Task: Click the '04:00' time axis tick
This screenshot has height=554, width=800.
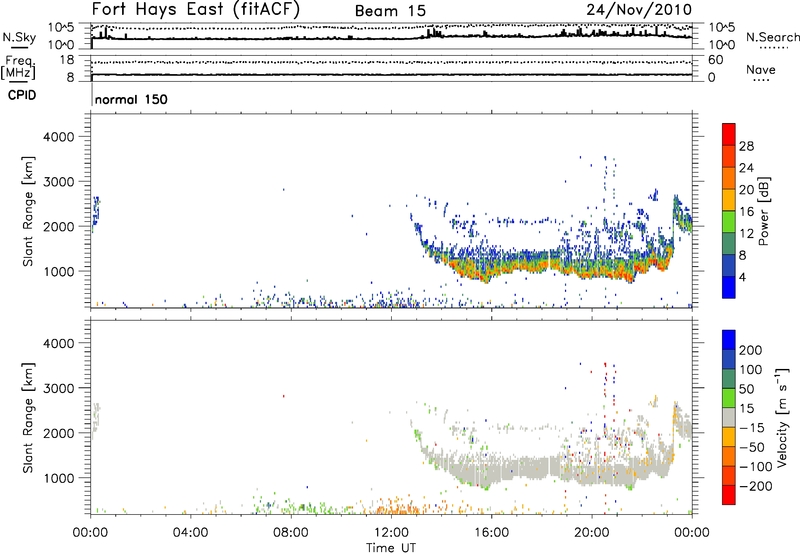Action: pyautogui.click(x=190, y=533)
